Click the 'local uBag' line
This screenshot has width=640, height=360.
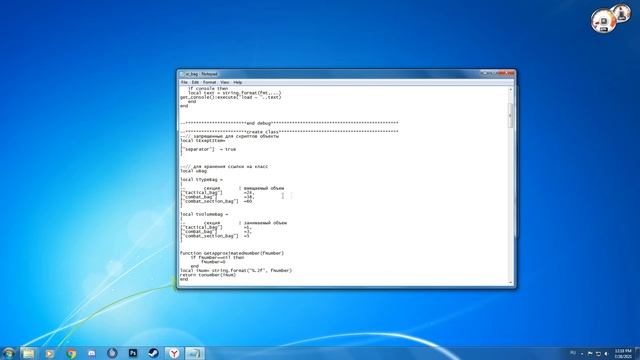193,171
